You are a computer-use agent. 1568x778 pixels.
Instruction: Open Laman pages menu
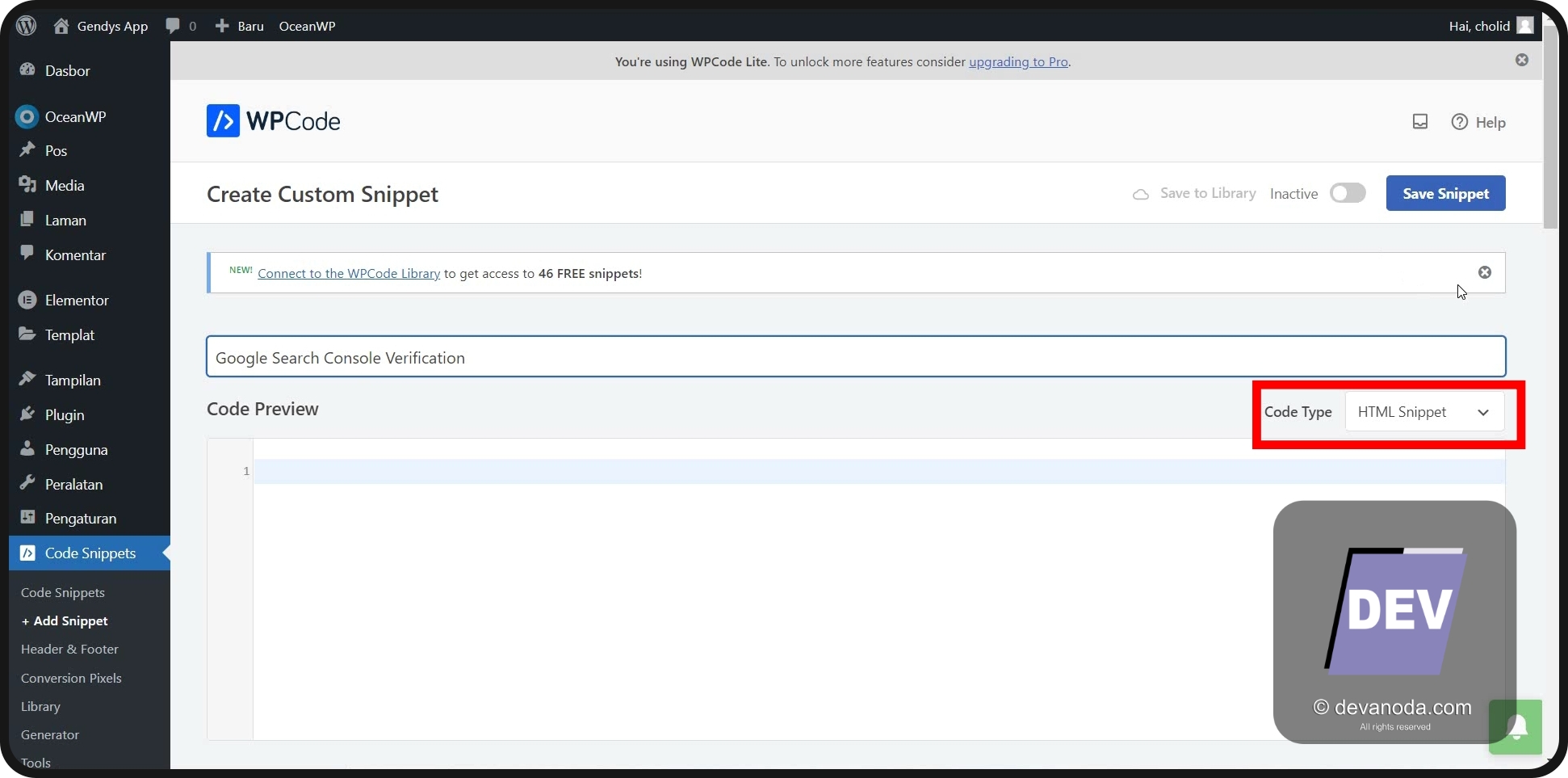89,221
